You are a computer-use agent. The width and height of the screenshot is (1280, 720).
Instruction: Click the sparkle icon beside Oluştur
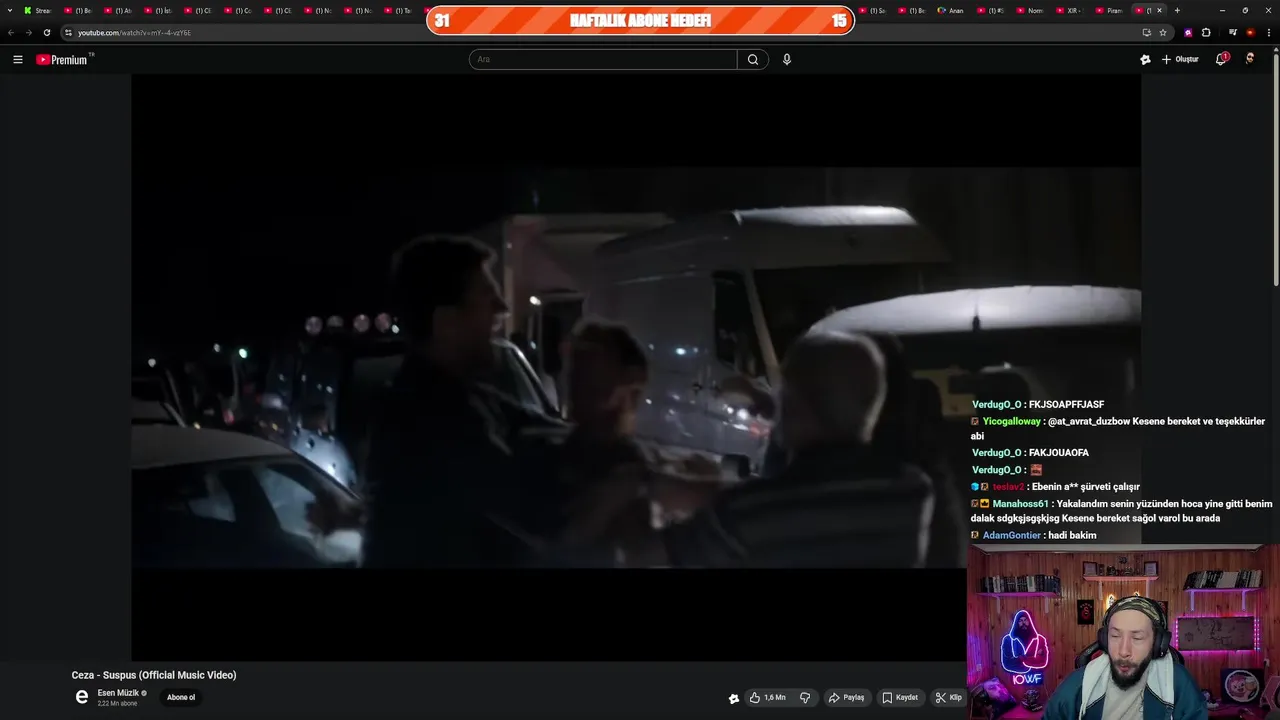point(1145,60)
